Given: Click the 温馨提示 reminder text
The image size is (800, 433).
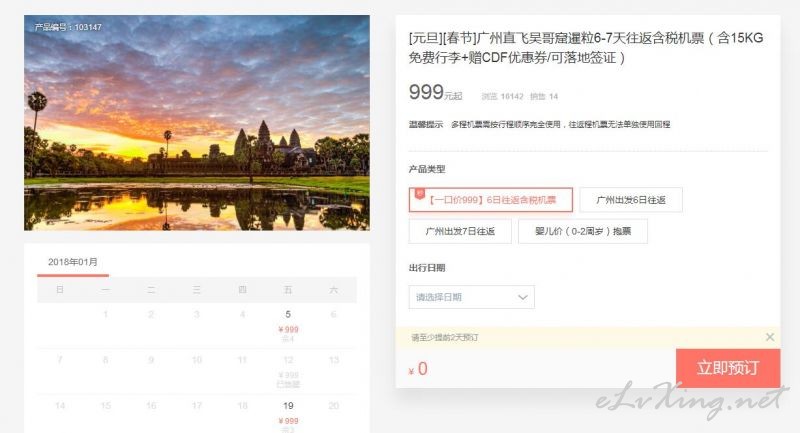Looking at the screenshot, I should tap(539, 124).
